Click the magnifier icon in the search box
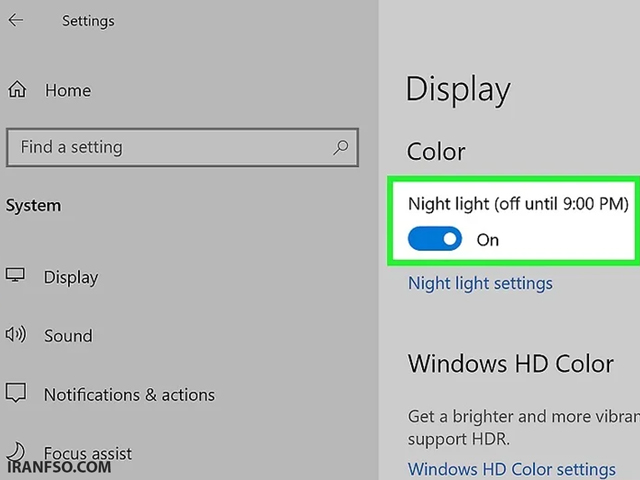This screenshot has height=480, width=640. (340, 147)
